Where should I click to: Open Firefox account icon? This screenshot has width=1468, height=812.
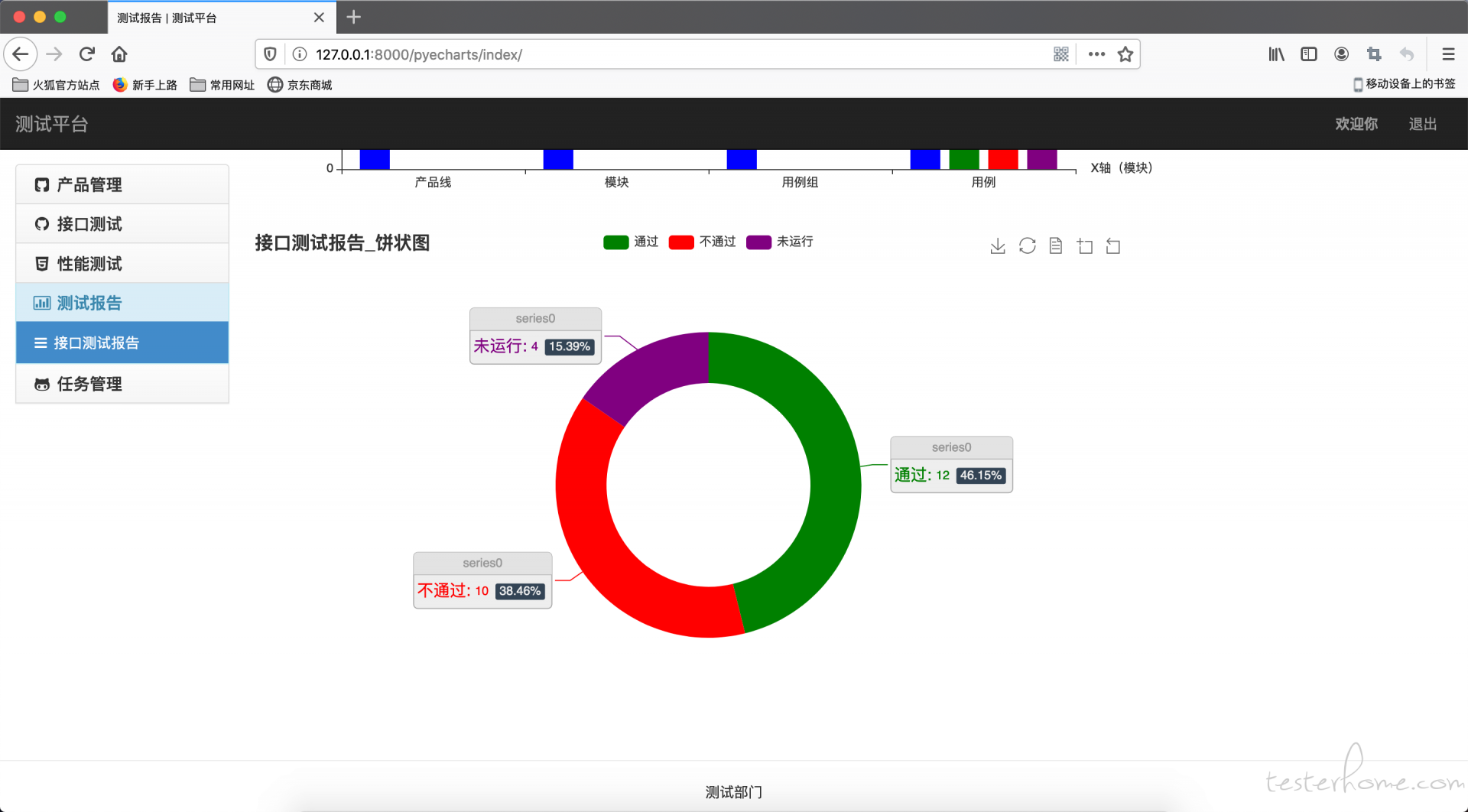point(1341,54)
